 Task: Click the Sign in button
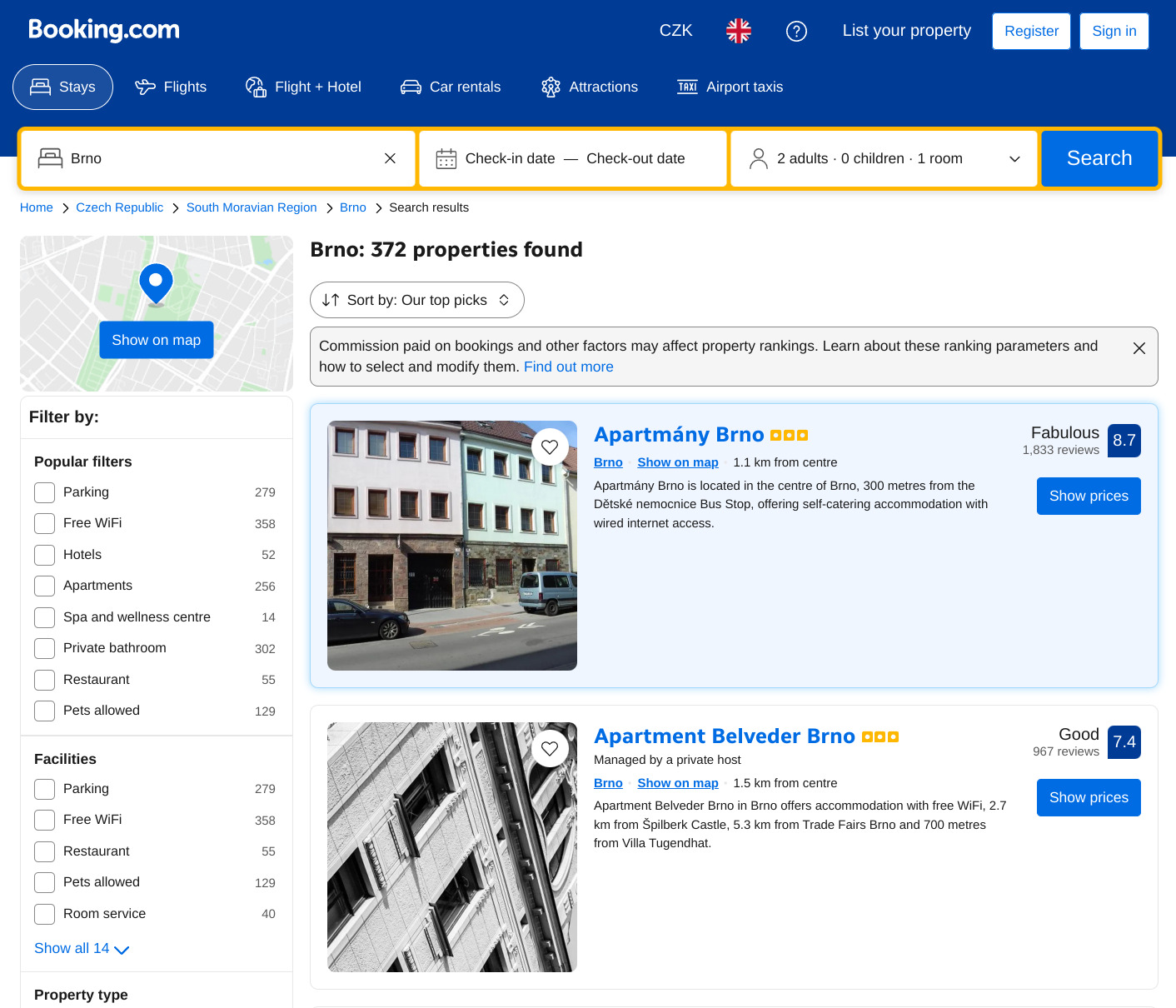click(x=1114, y=31)
